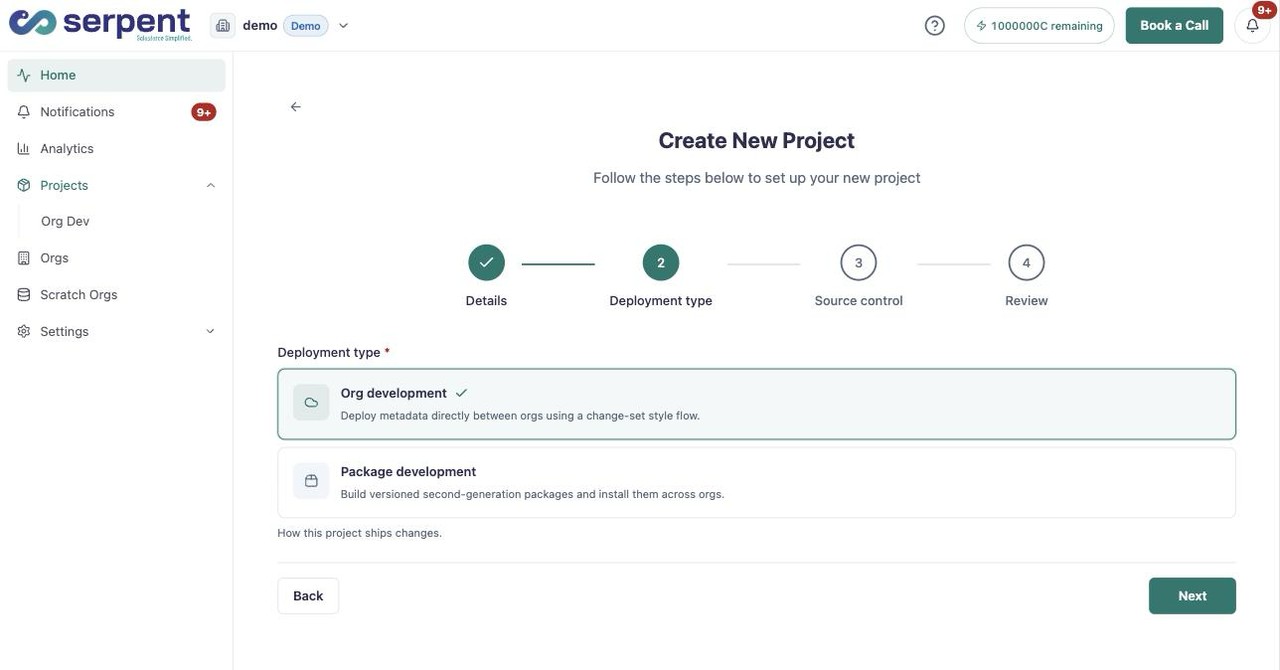Select the Package development option card
The height and width of the screenshot is (670, 1280).
pos(756,482)
